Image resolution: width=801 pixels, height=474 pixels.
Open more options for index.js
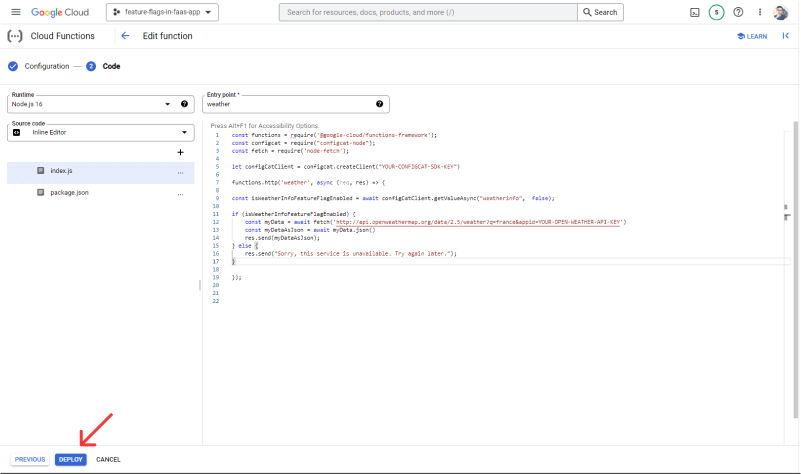(x=181, y=172)
